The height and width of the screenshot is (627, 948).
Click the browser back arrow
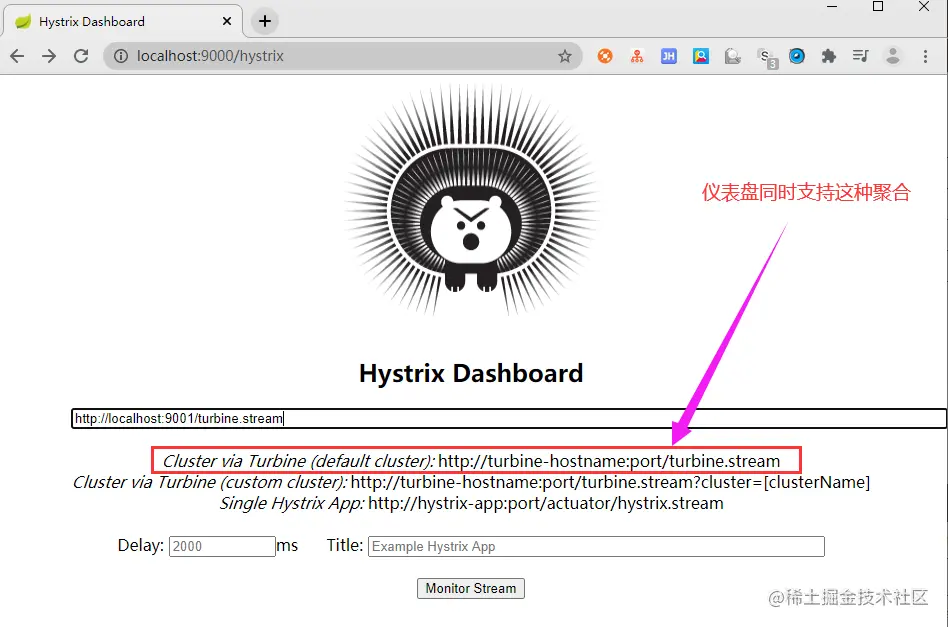[x=17, y=56]
